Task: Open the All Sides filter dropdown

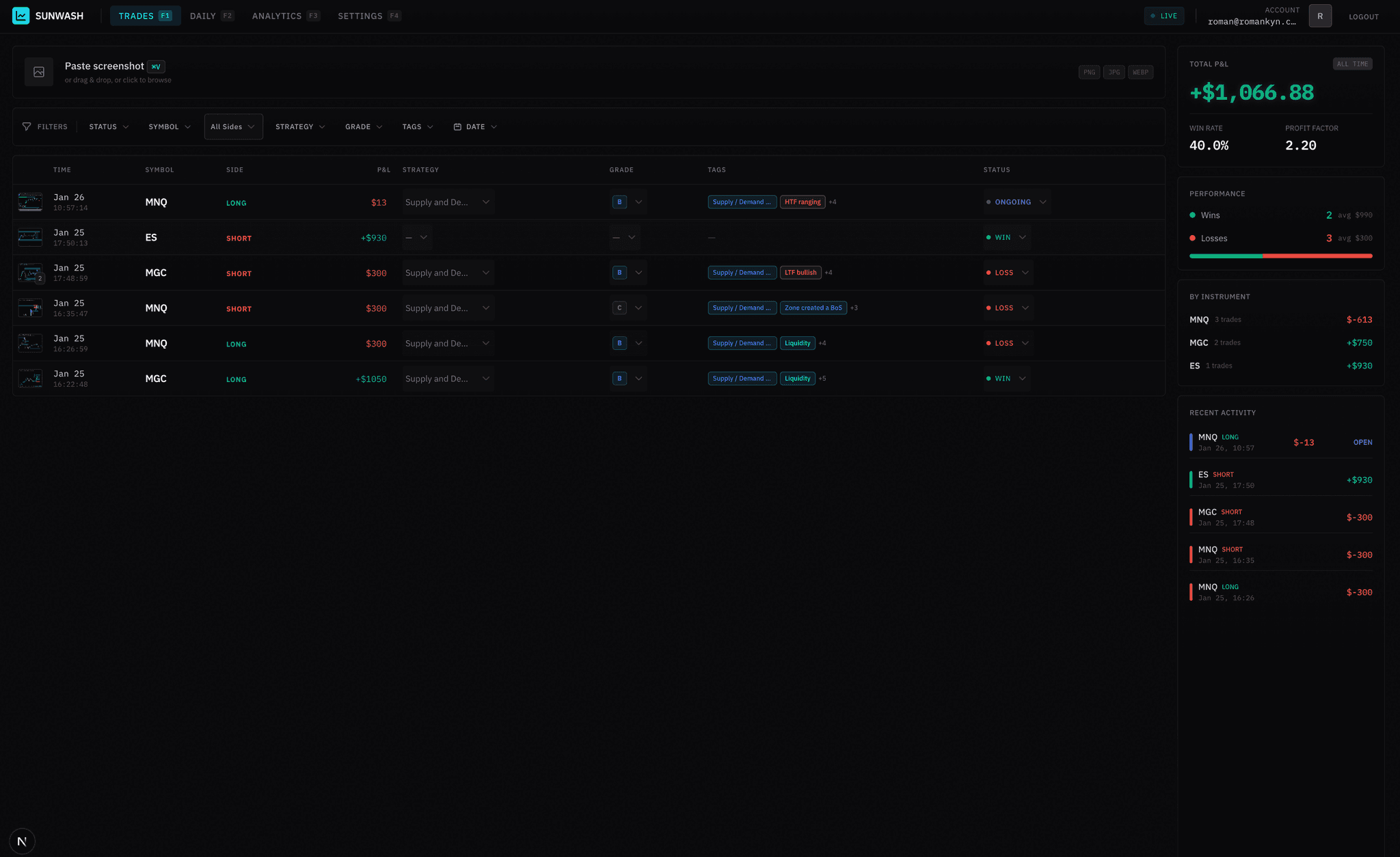Action: [233, 126]
